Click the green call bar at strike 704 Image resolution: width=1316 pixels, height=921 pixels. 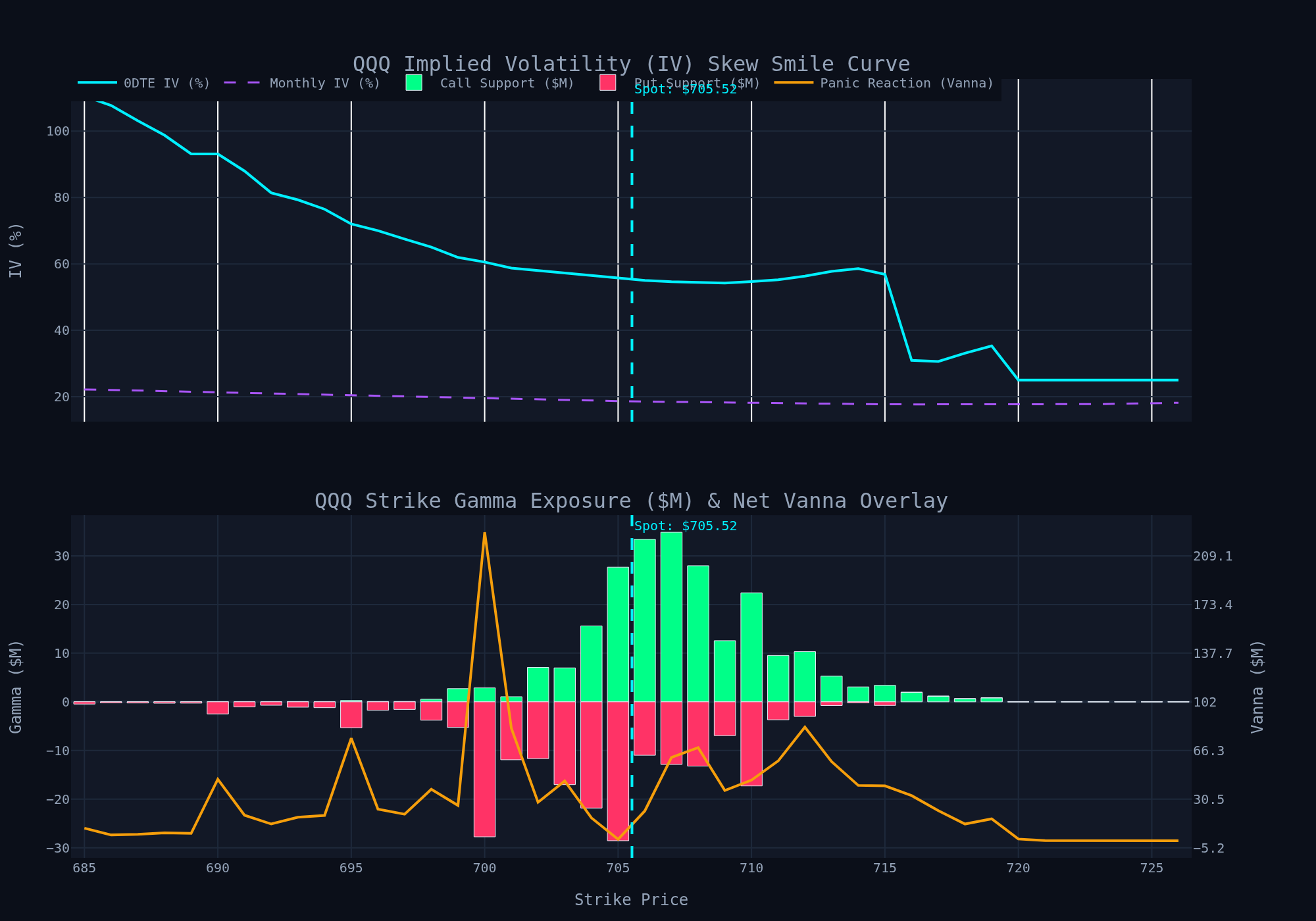tap(592, 664)
